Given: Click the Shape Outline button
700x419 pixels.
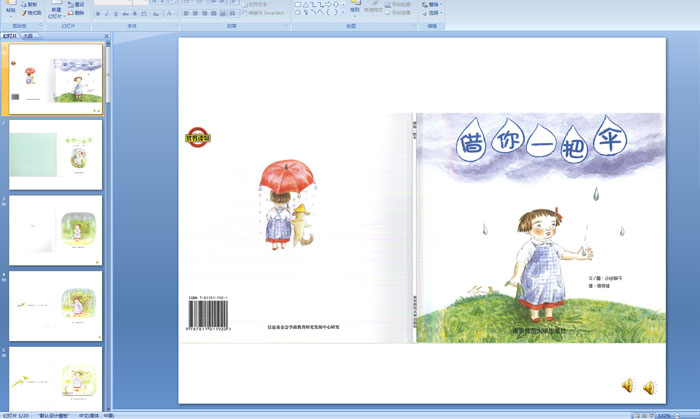Looking at the screenshot, I should (400, 4).
